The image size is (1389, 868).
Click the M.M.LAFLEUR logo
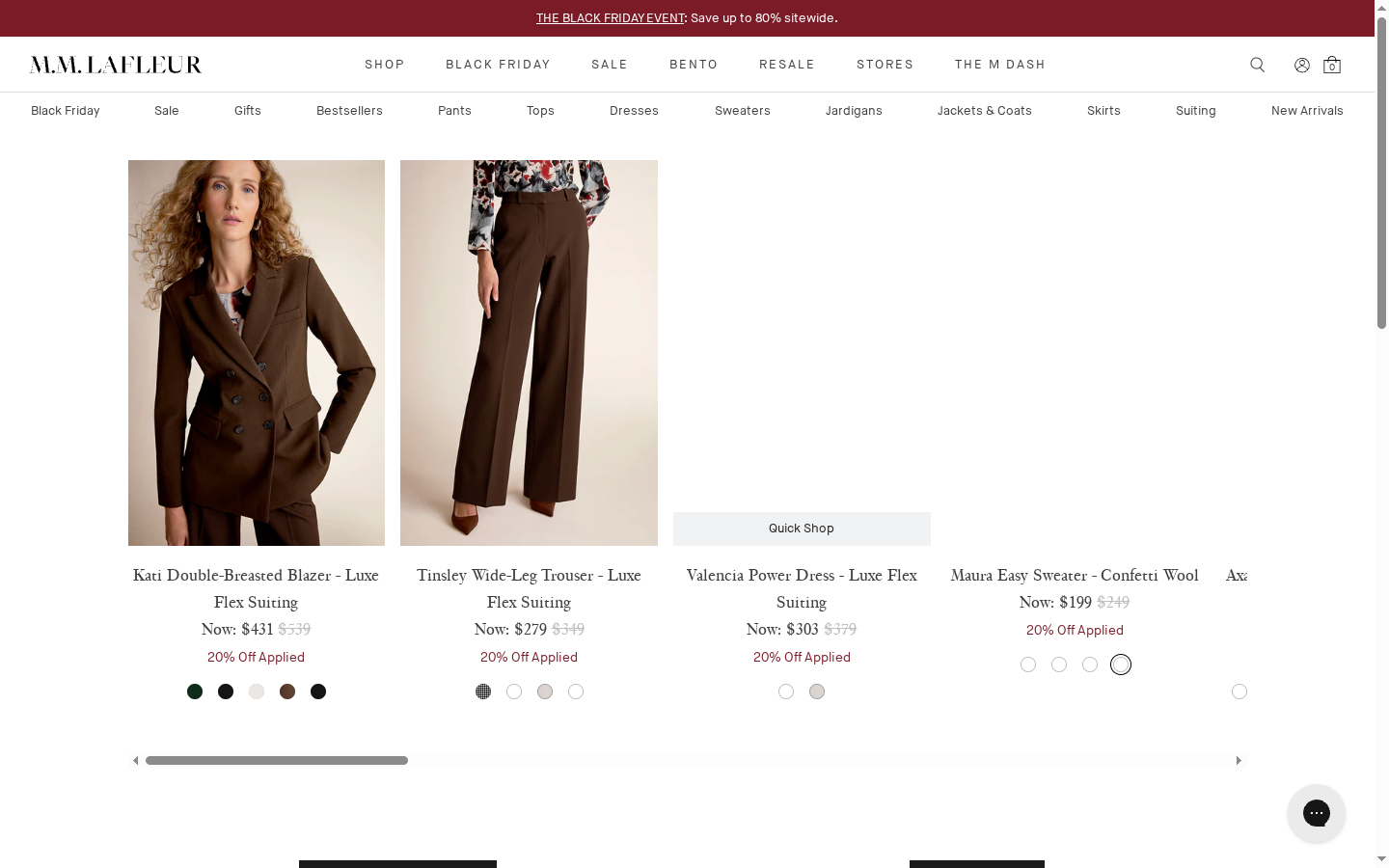[x=116, y=64]
